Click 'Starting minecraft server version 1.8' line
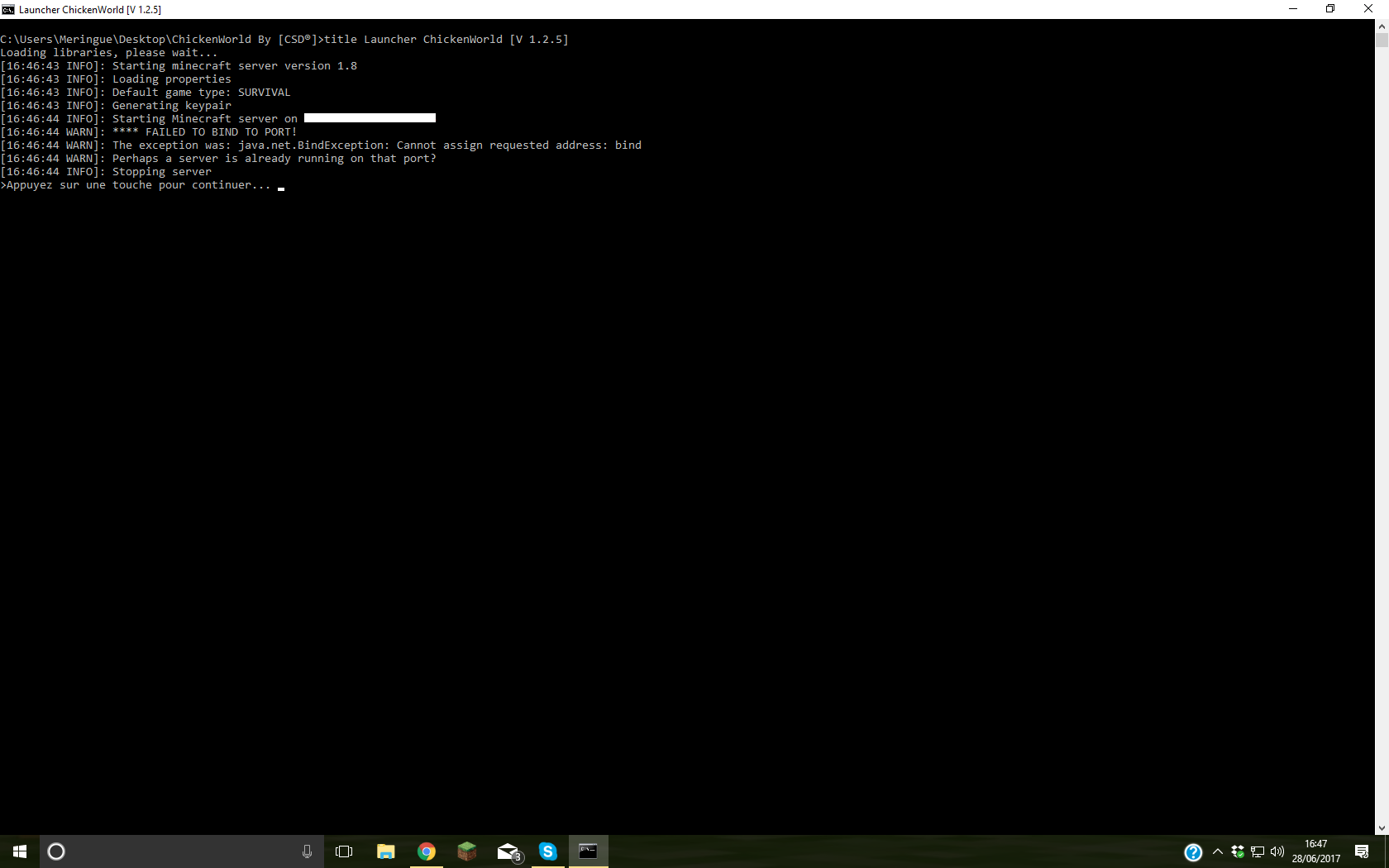 pos(179,66)
